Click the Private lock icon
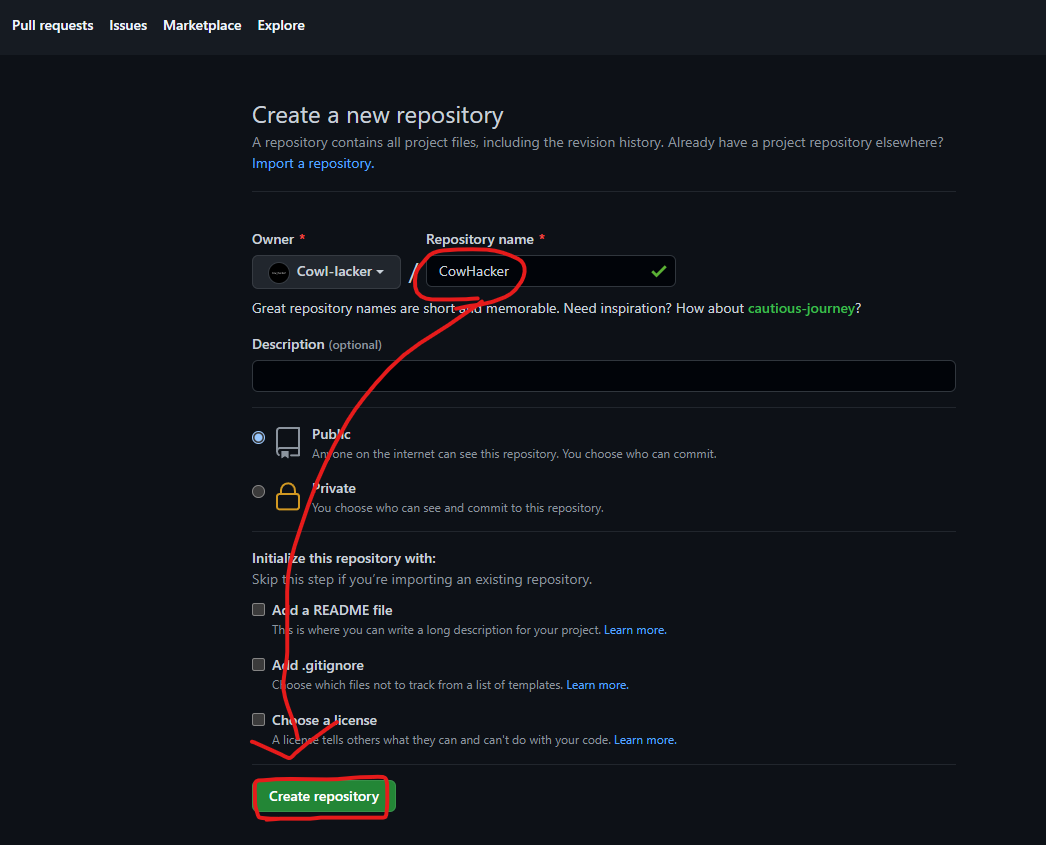This screenshot has height=845, width=1046. [288, 496]
